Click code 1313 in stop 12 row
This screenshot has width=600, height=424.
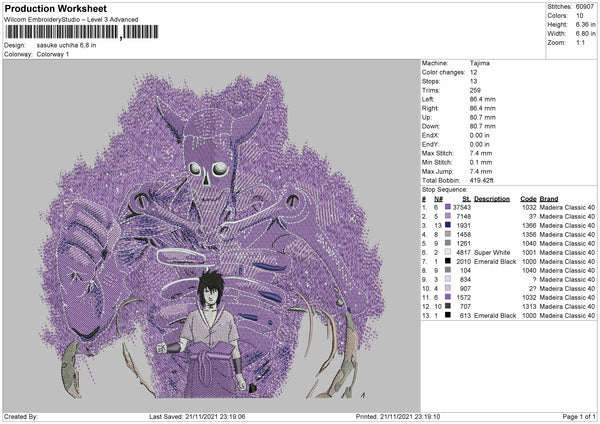[x=529, y=306]
